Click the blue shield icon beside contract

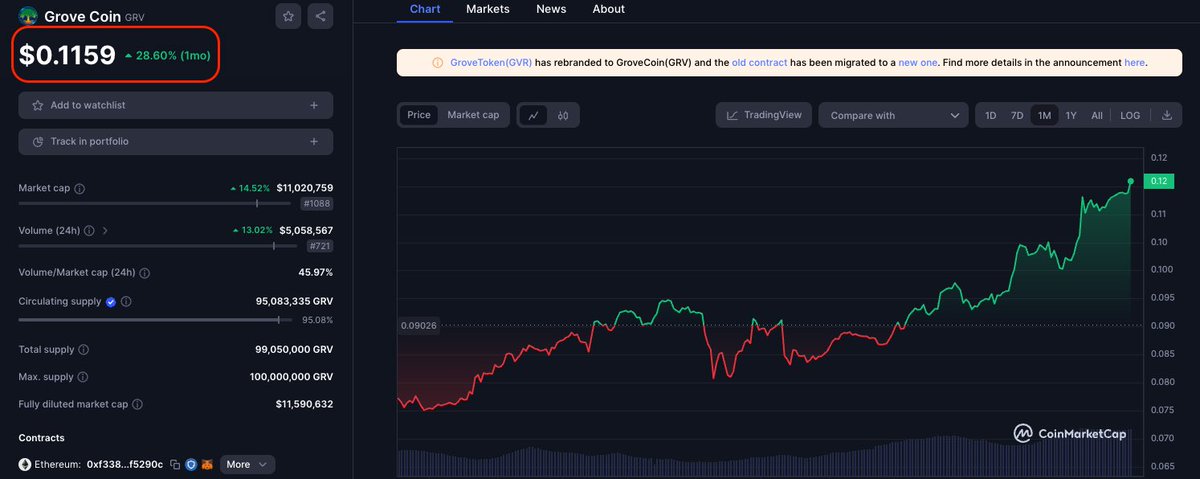click(x=190, y=465)
